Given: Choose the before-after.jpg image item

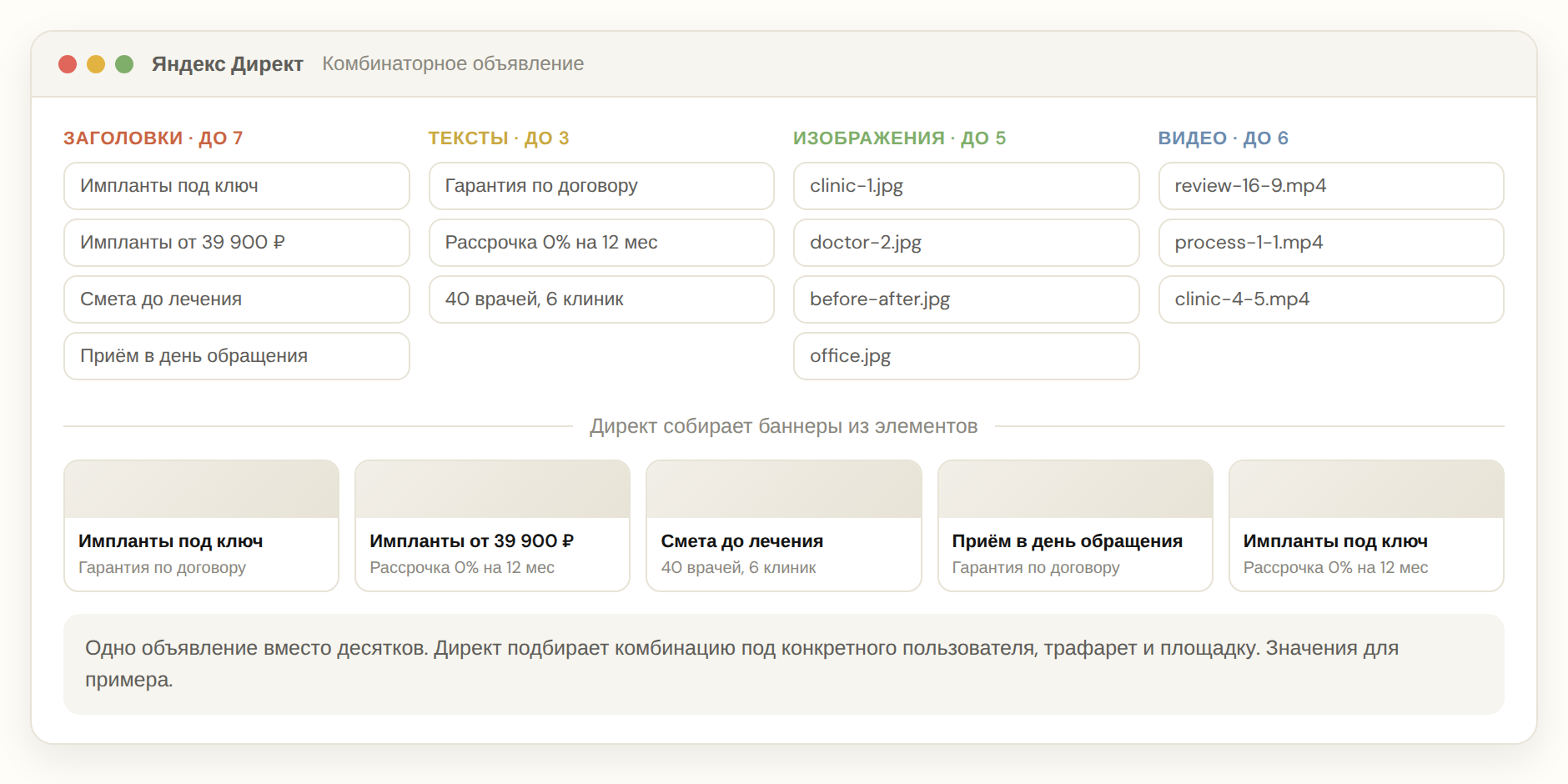Looking at the screenshot, I should 967,299.
